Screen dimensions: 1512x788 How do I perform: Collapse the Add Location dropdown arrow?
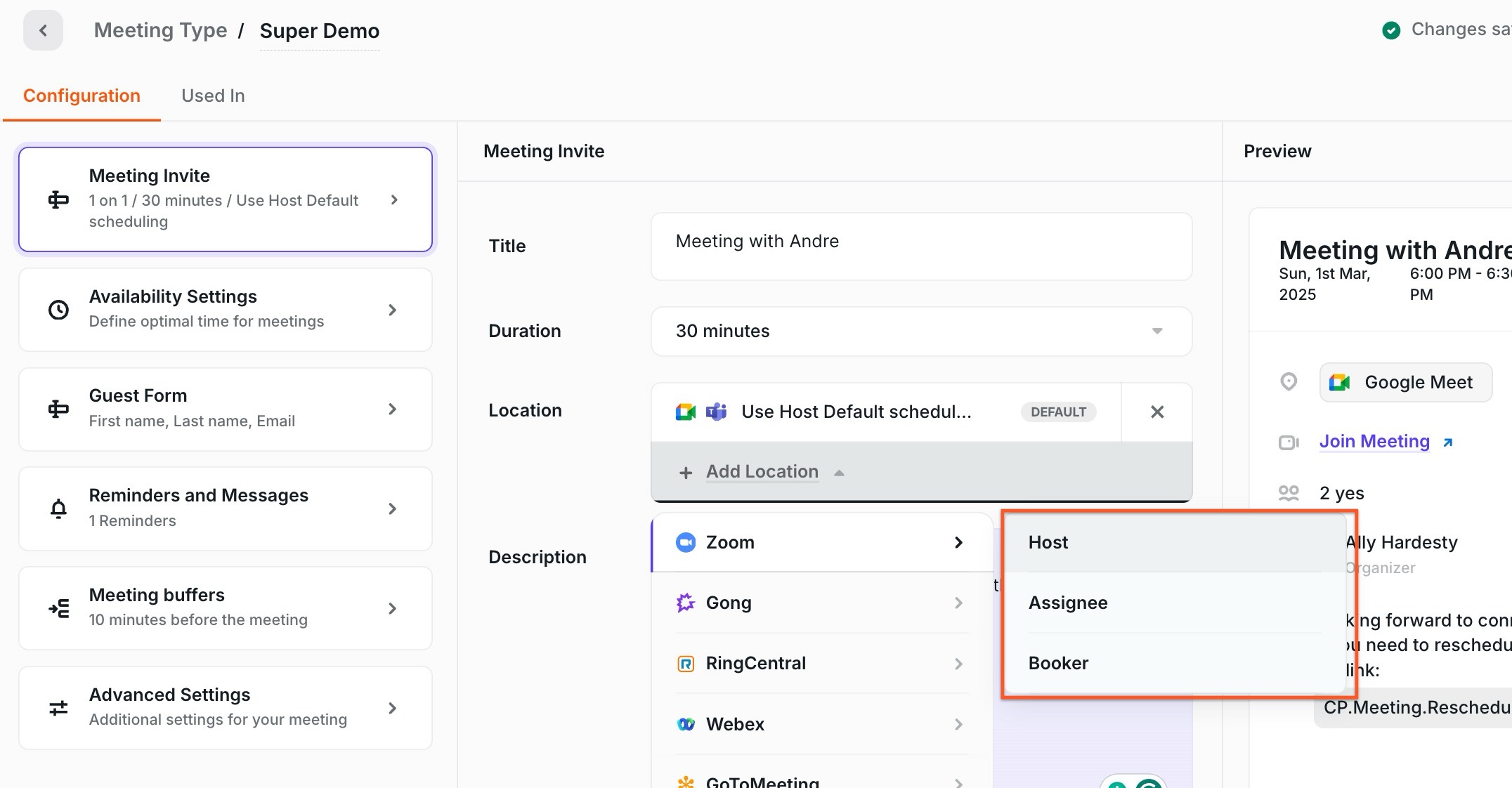[839, 473]
